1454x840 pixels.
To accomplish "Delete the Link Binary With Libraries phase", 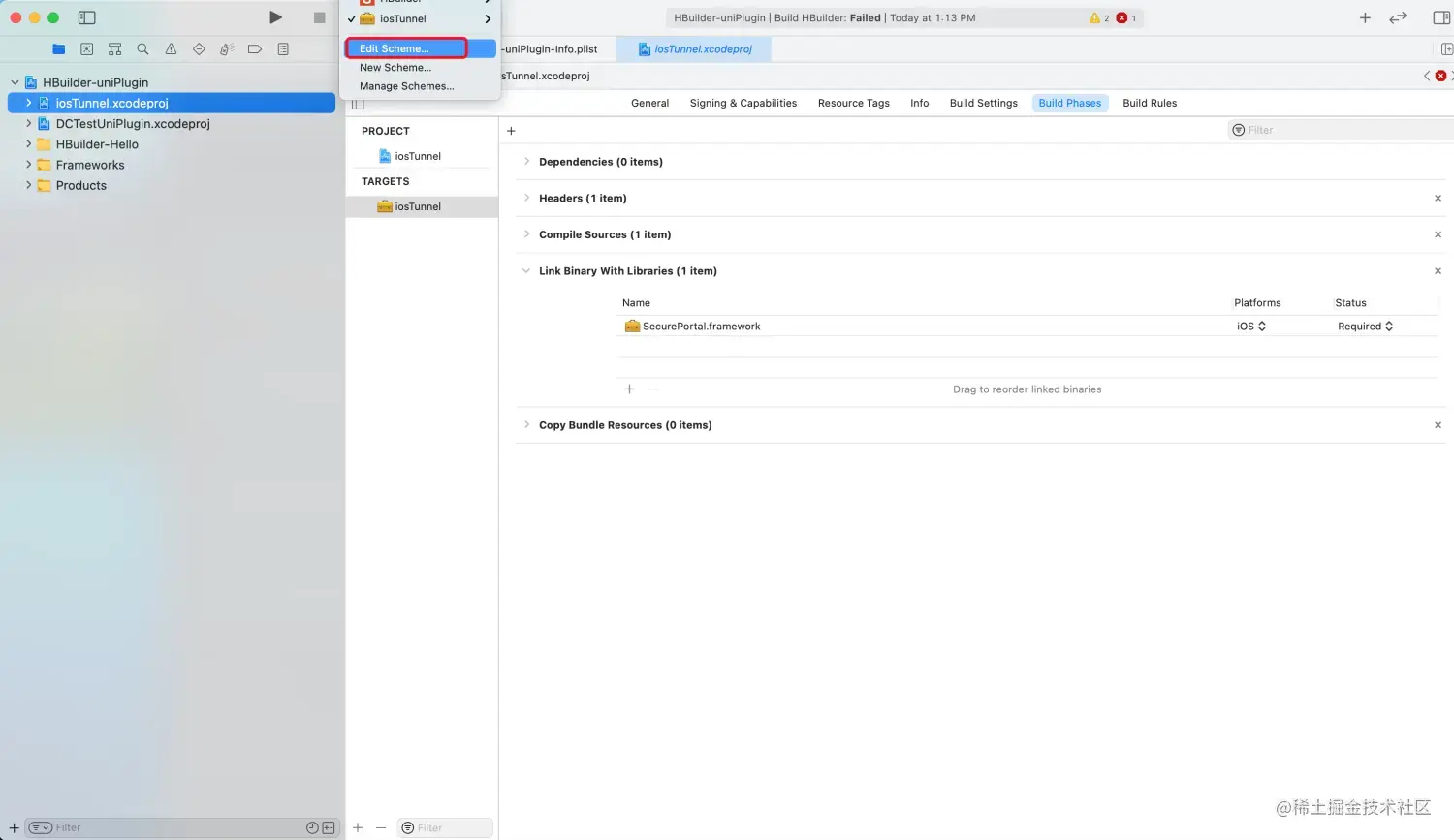I will [x=1438, y=271].
